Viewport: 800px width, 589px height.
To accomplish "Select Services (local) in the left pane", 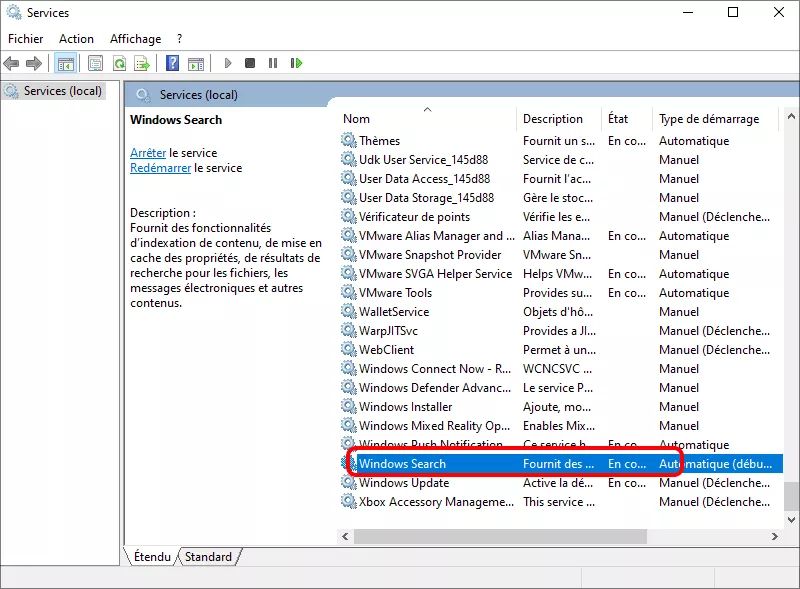I will [x=60, y=90].
